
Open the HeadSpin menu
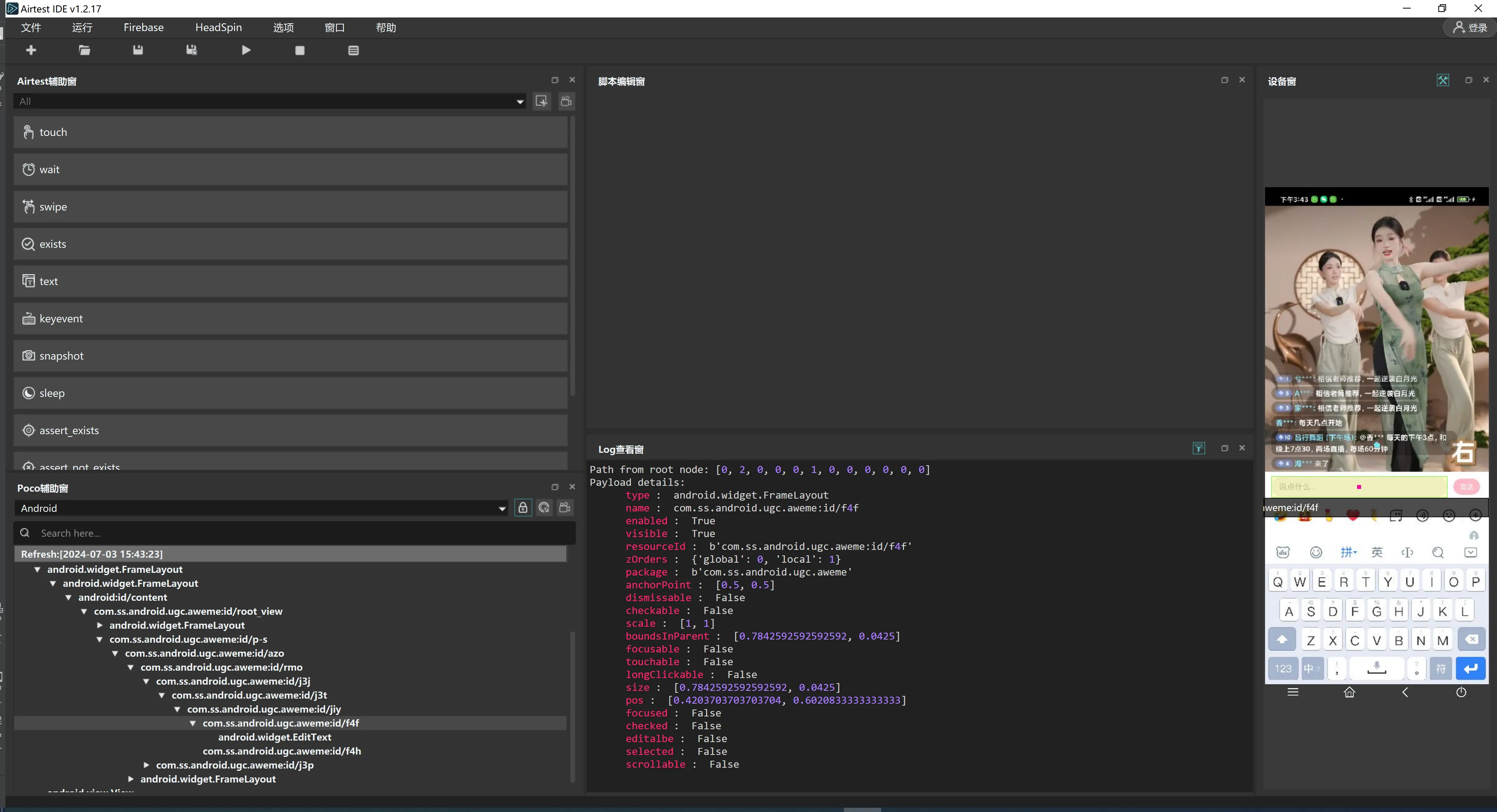click(x=218, y=27)
